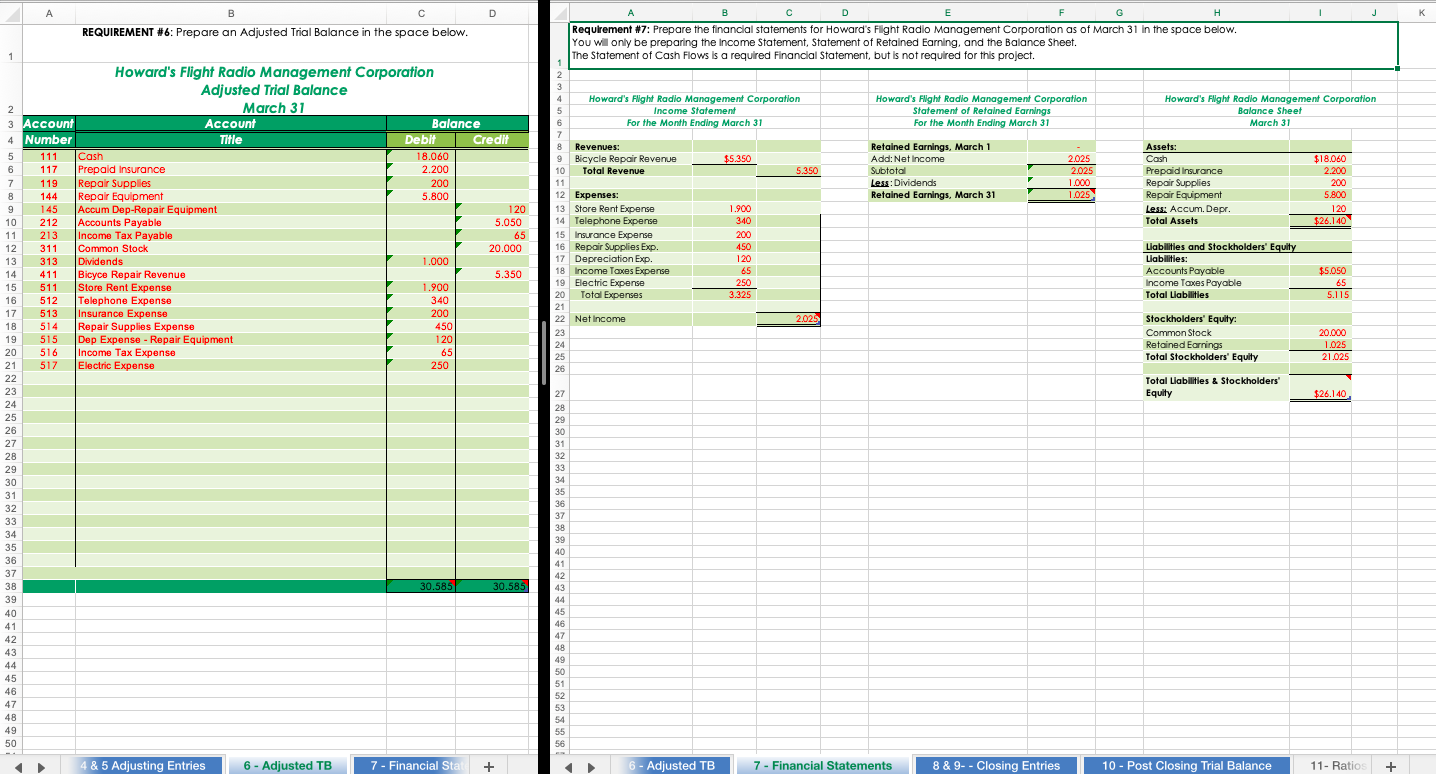Open the '8 & 9- - Closing Entries' tab
This screenshot has width=1436, height=774.
[x=996, y=766]
